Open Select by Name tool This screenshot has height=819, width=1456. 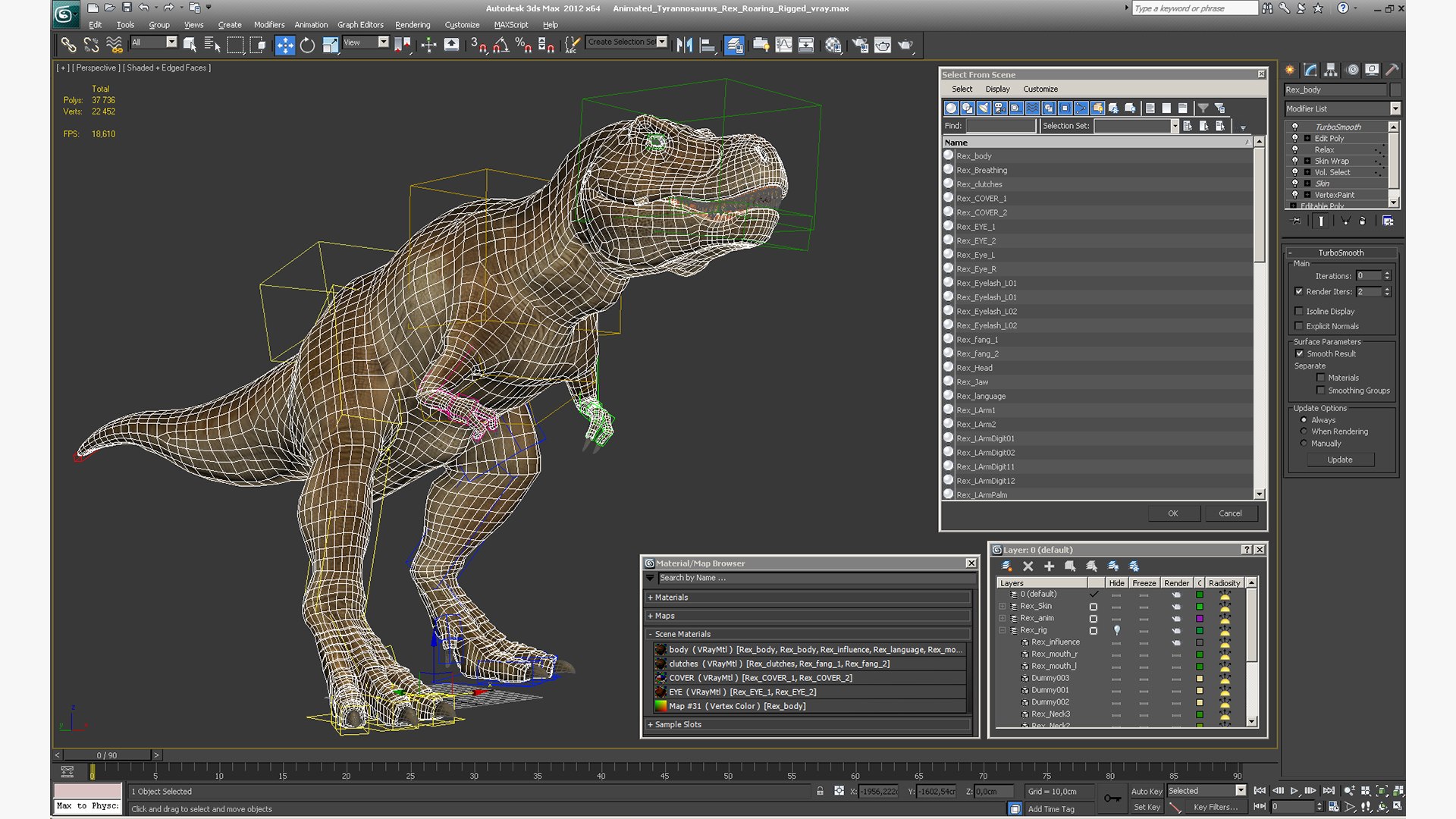tap(212, 45)
